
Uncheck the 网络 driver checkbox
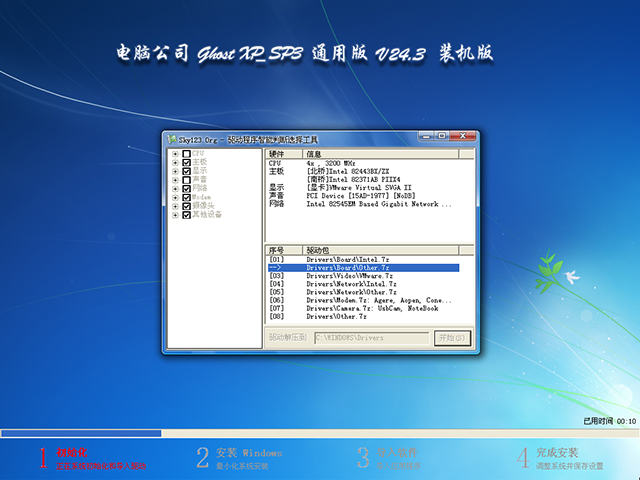[x=187, y=188]
